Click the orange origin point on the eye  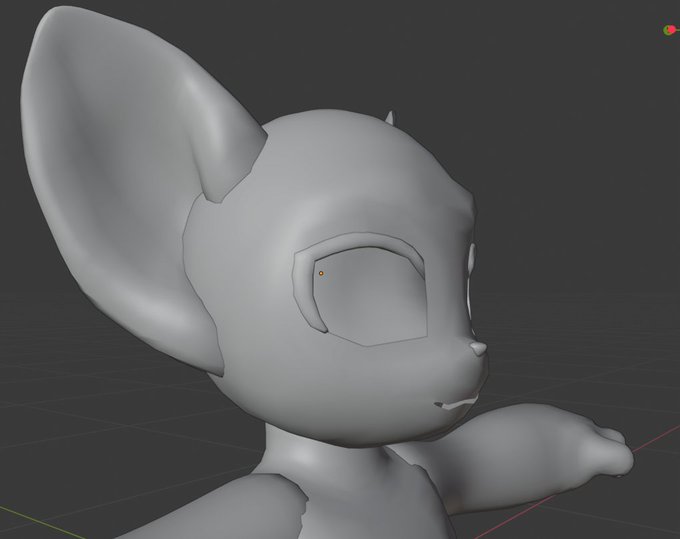[x=321, y=273]
